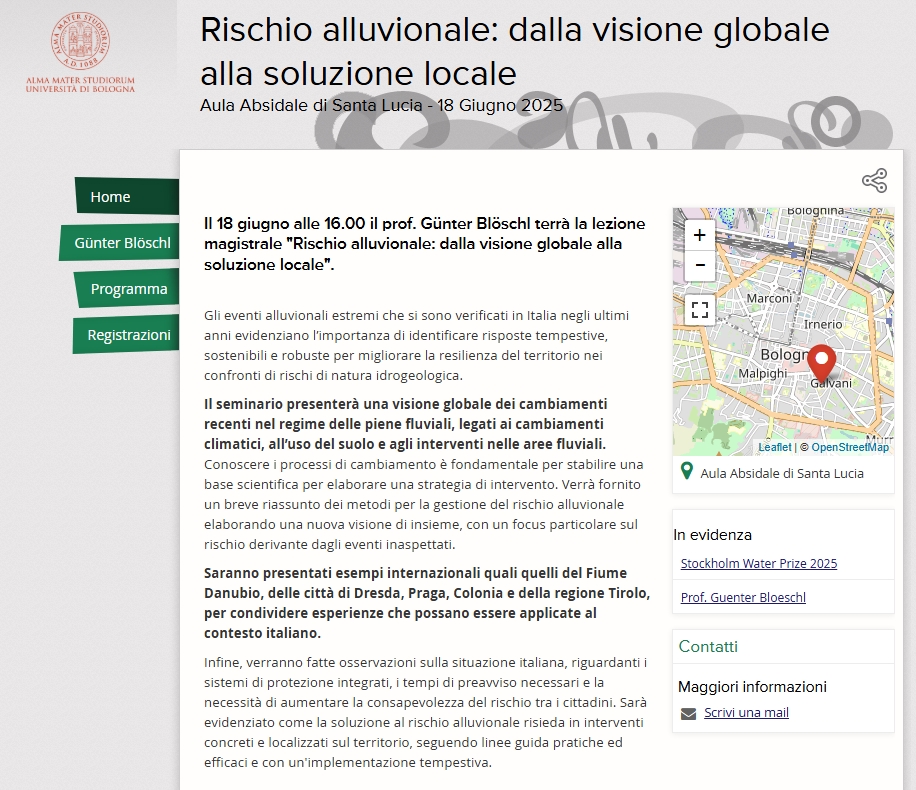This screenshot has width=916, height=790.
Task: Click Alma Mater Studiorum university name text
Action: [x=80, y=84]
